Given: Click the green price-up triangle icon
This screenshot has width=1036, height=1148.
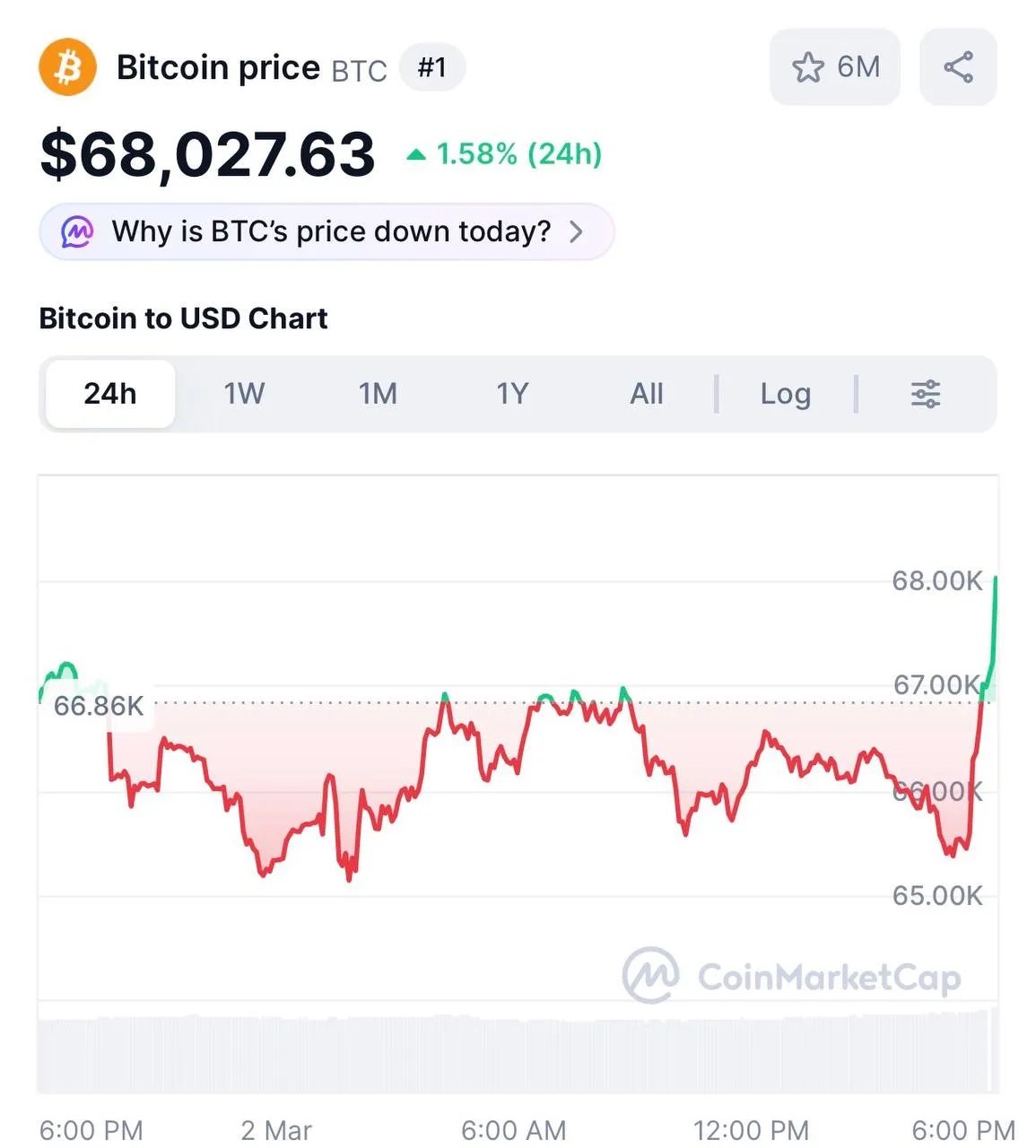Looking at the screenshot, I should (x=416, y=155).
